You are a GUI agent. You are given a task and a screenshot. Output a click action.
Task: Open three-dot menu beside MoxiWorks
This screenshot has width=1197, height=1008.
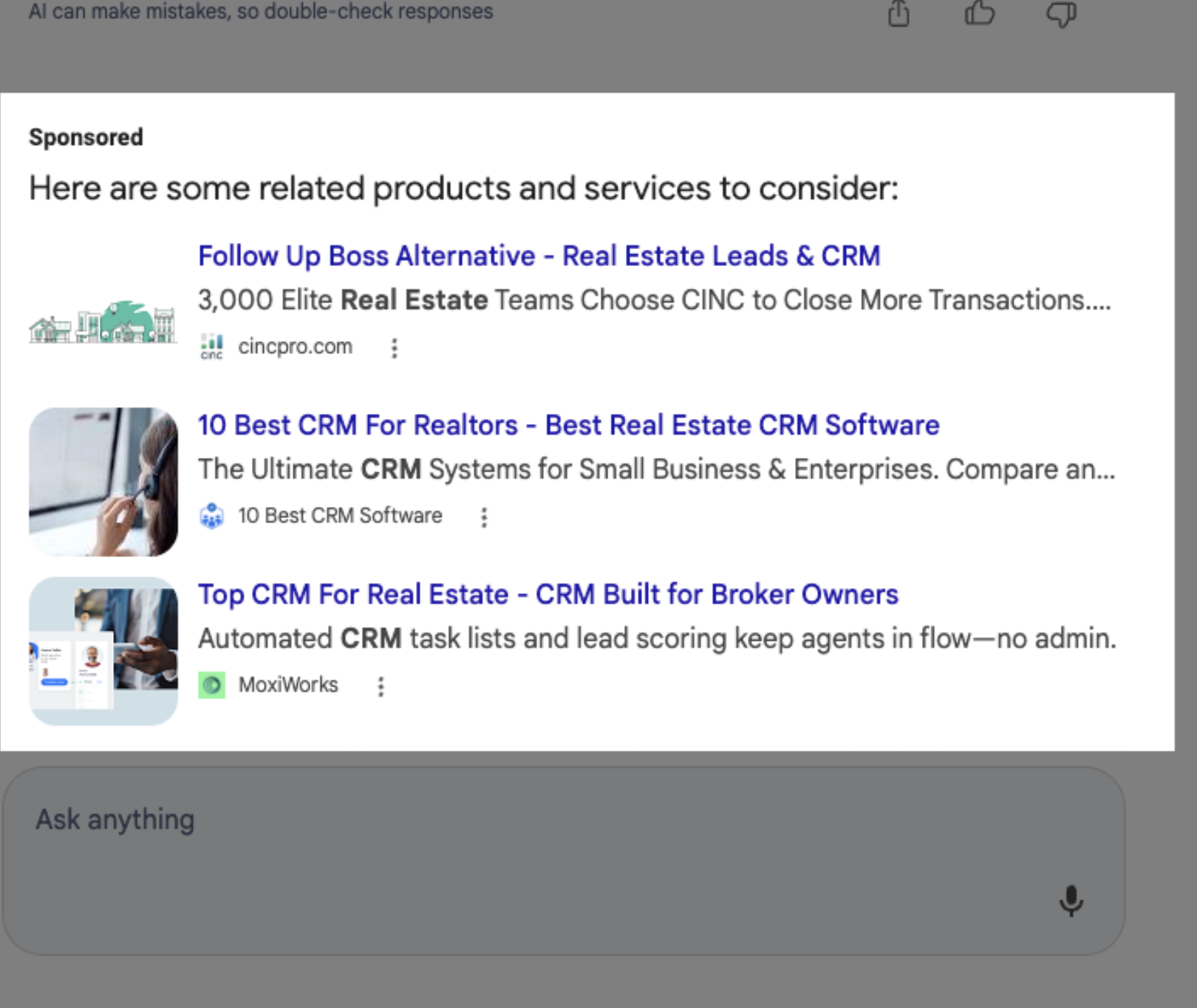click(x=381, y=686)
